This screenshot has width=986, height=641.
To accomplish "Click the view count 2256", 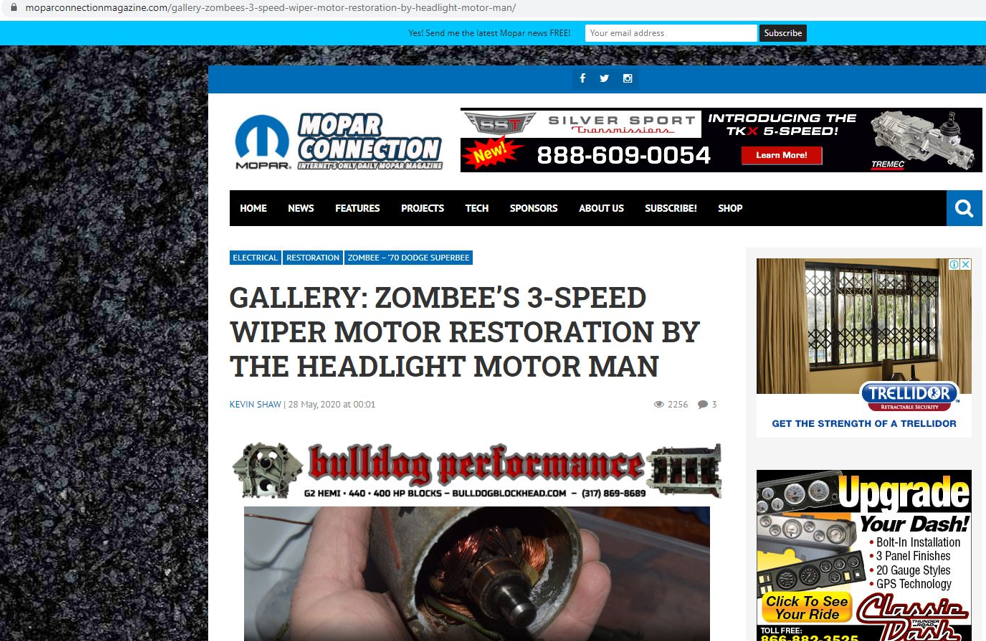I will tap(678, 404).
